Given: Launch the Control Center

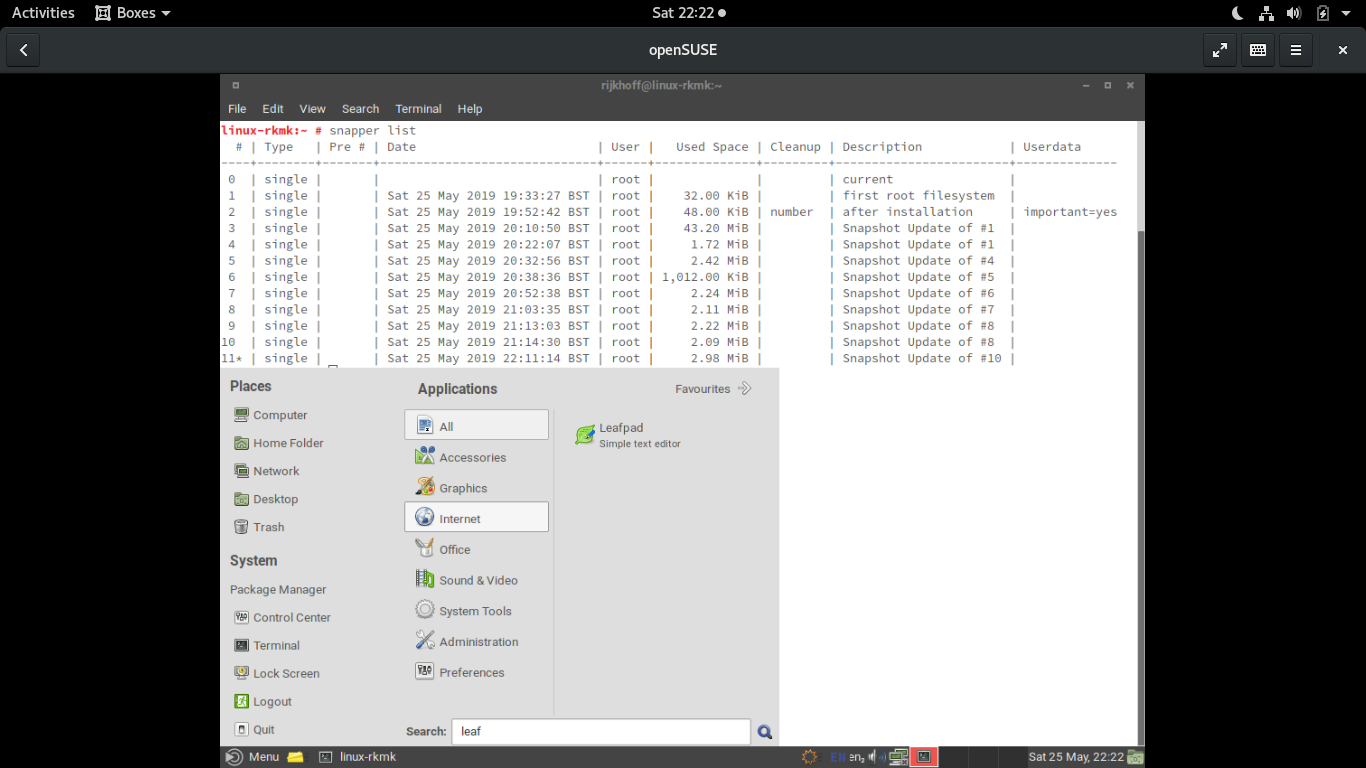Looking at the screenshot, I should click(x=281, y=618).
